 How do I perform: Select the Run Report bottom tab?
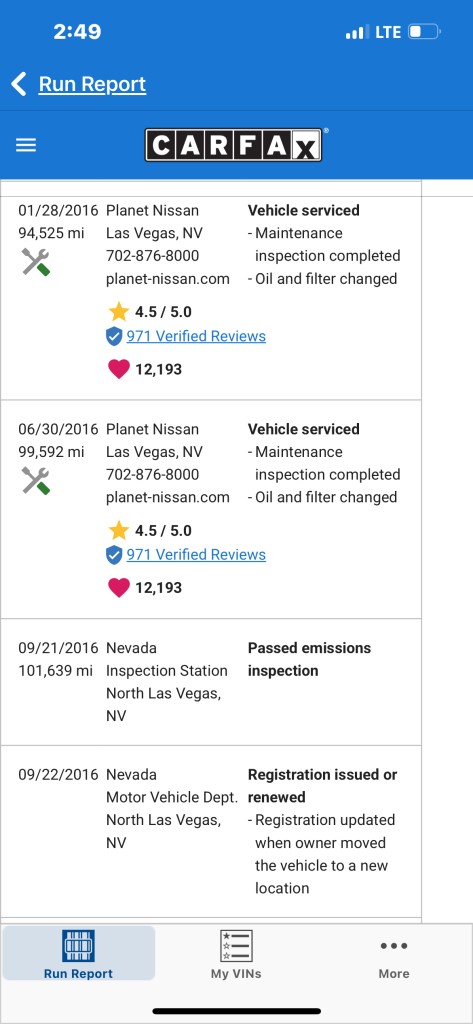[78, 953]
